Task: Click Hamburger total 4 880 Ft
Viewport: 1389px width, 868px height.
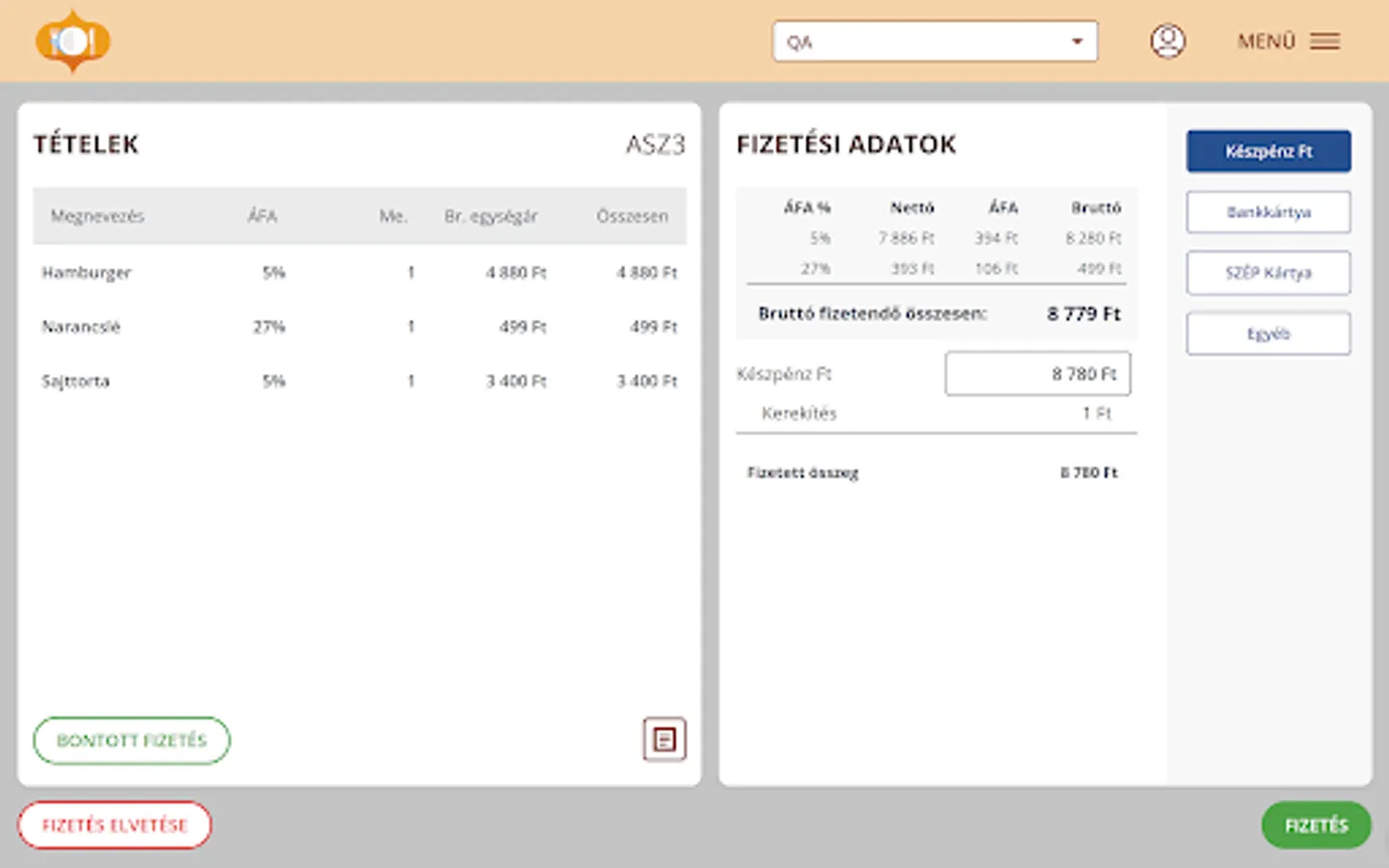Action: tap(647, 273)
